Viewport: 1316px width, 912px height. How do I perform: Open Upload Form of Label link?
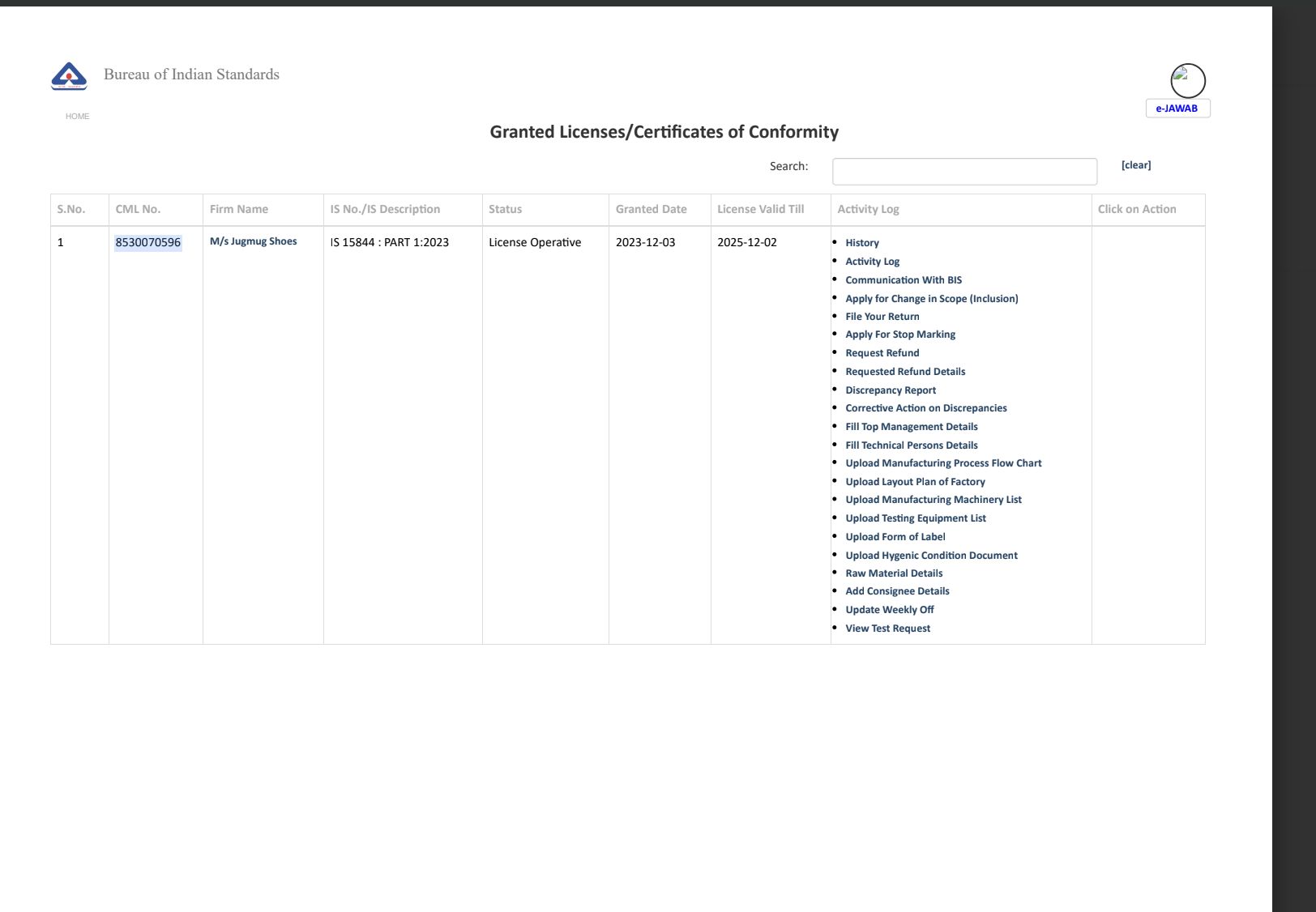click(895, 537)
